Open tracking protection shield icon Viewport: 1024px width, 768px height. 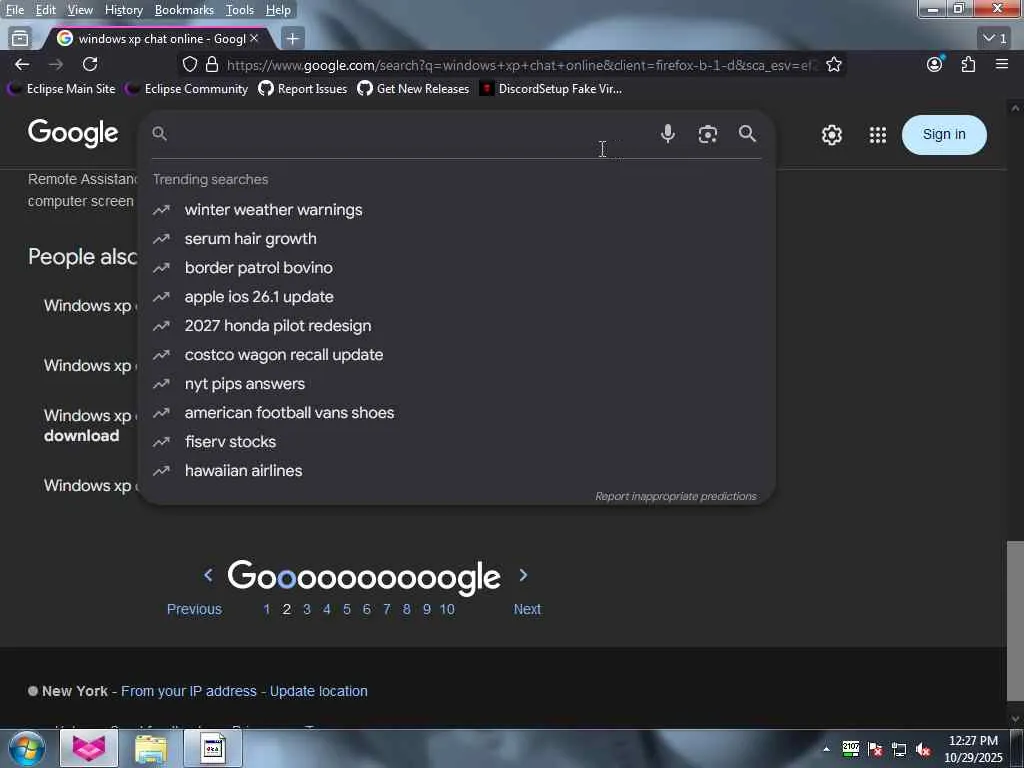(x=189, y=65)
